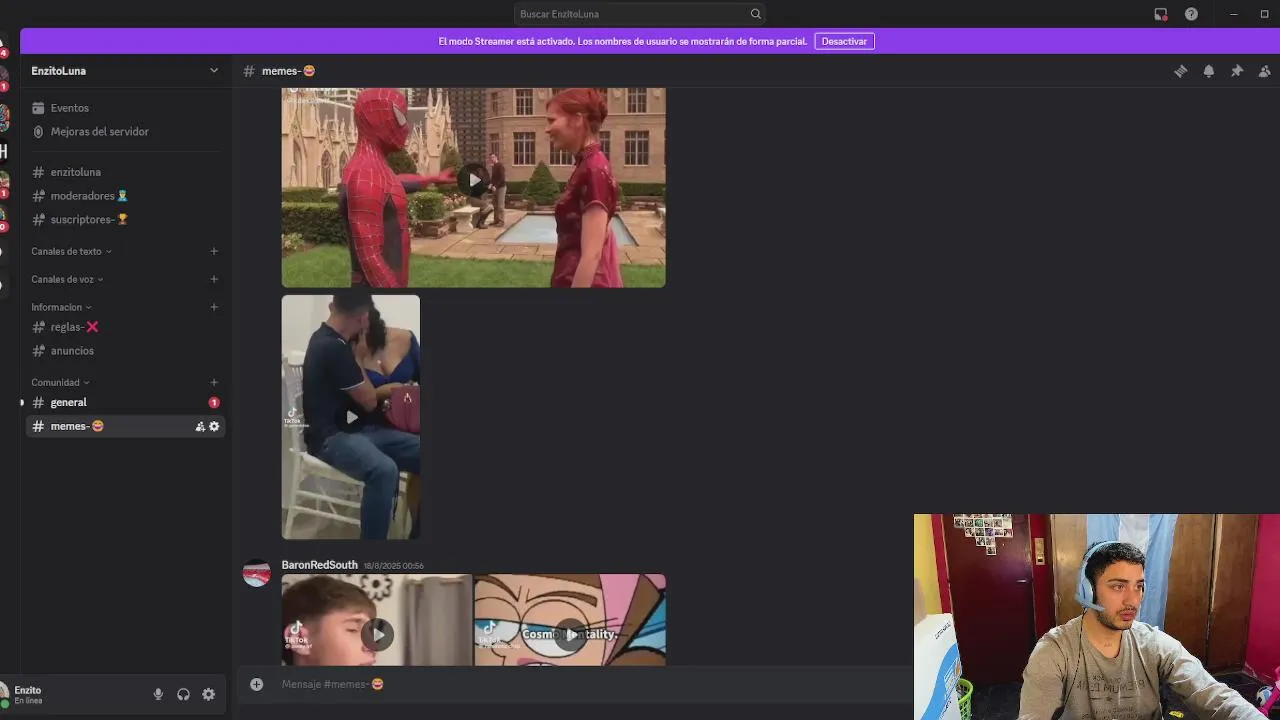Collapse the Canales de voz category
Screen dimensions: 1280x720
pyautogui.click(x=67, y=279)
